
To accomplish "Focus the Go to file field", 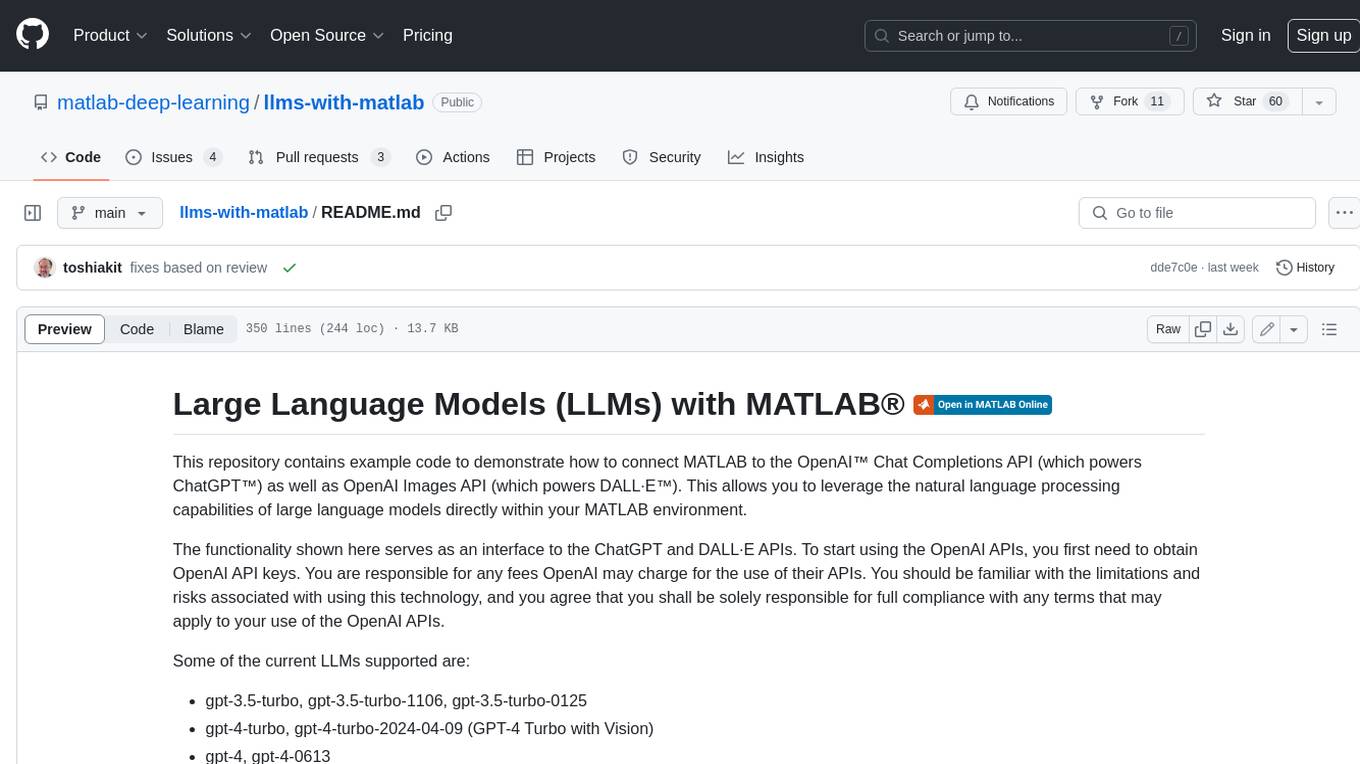I will (1197, 213).
